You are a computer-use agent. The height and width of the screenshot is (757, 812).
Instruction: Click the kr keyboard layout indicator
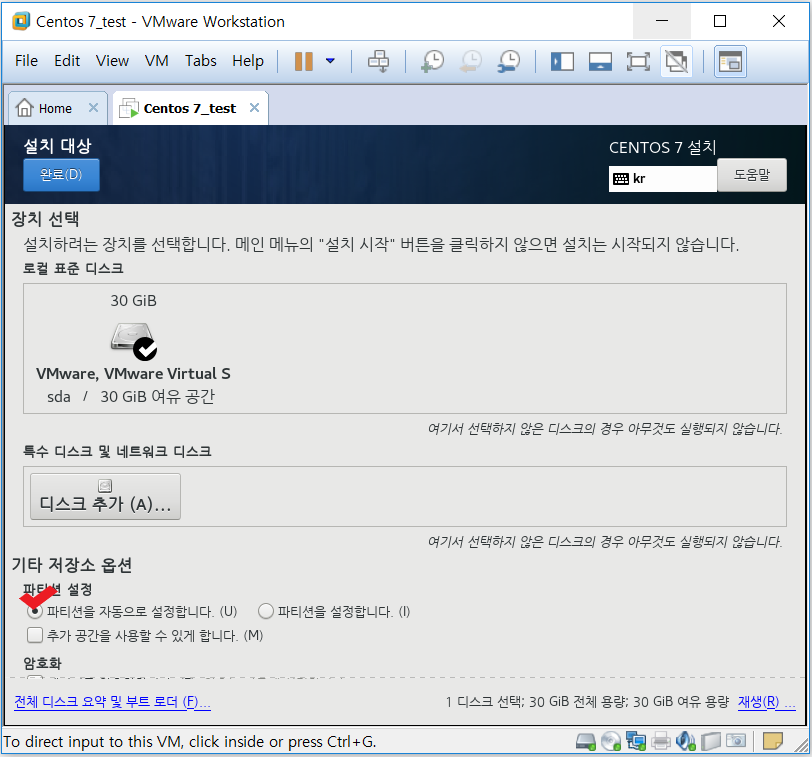pyautogui.click(x=663, y=179)
